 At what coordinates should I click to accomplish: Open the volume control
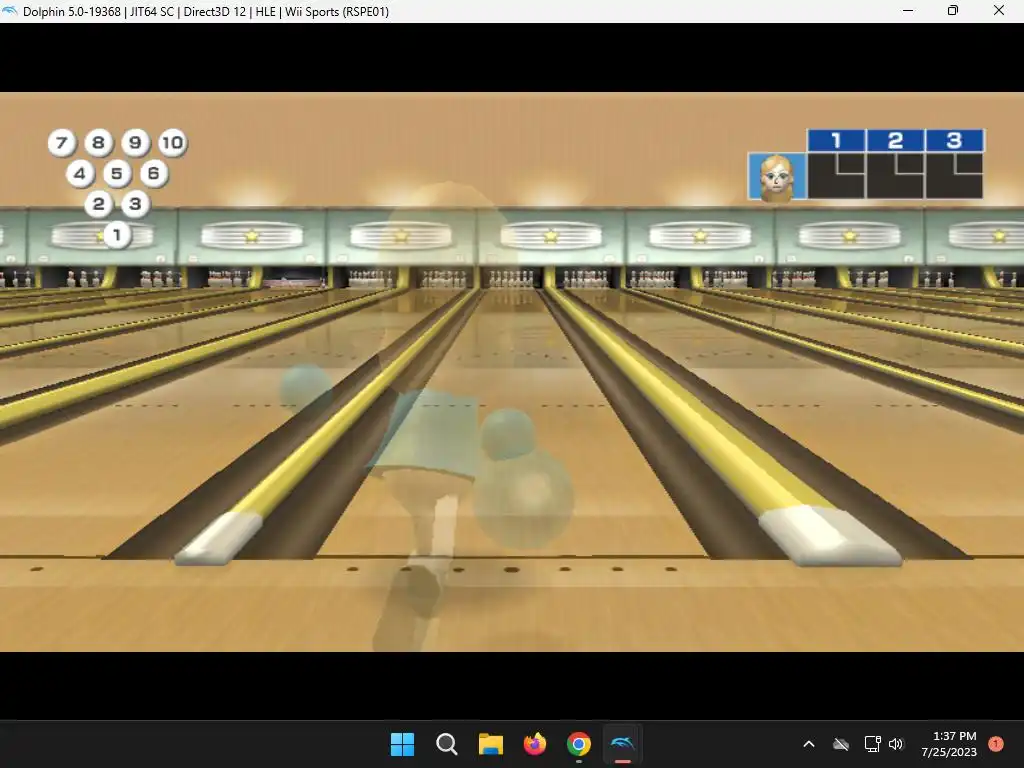pos(896,744)
